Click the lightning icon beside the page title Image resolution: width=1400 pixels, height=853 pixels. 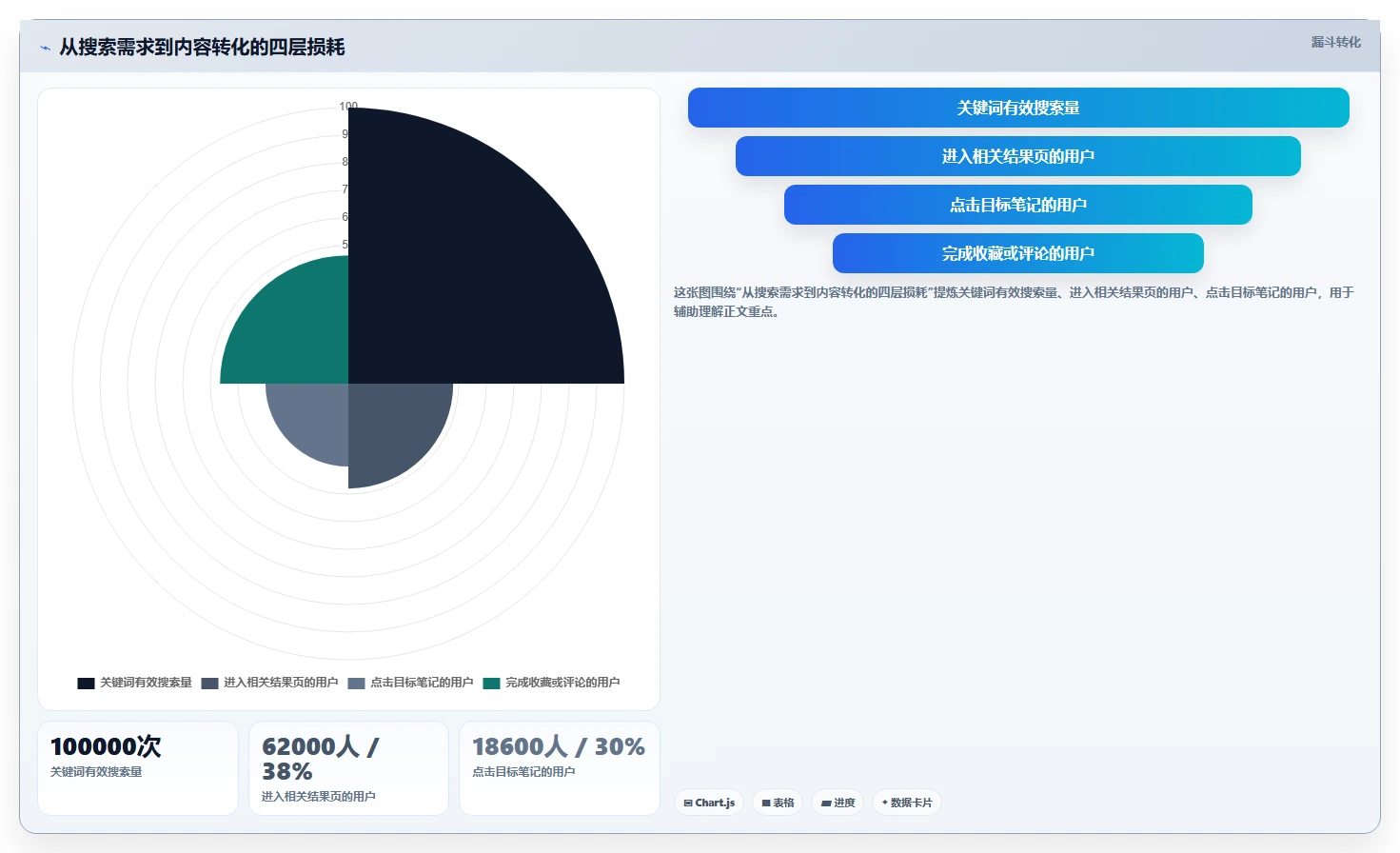(45, 48)
